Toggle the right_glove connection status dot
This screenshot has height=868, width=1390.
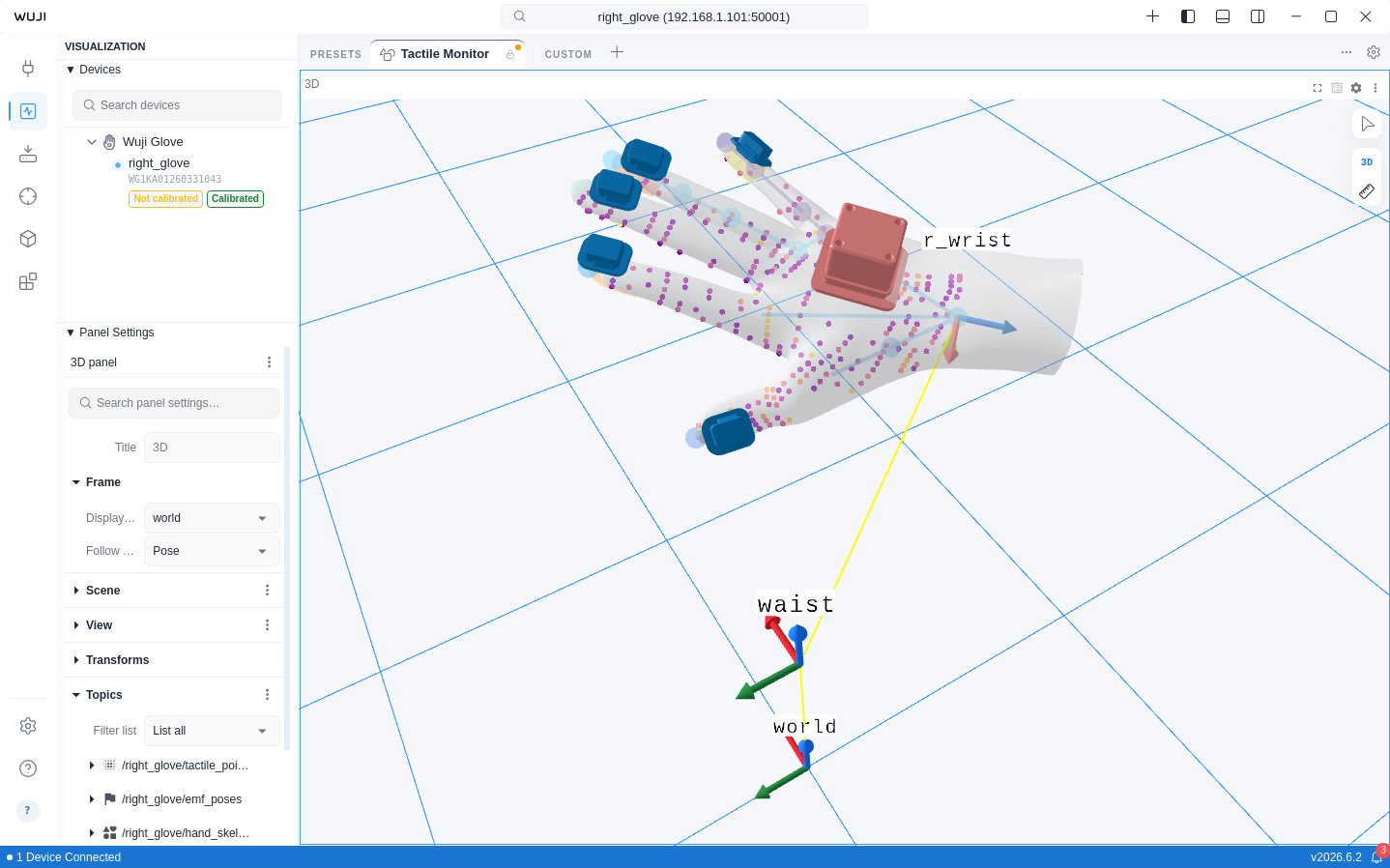[118, 164]
